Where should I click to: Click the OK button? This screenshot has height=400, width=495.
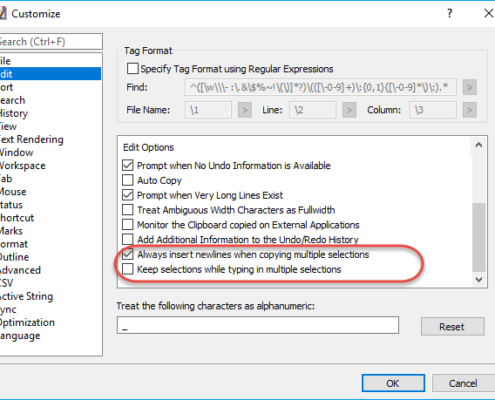393,383
